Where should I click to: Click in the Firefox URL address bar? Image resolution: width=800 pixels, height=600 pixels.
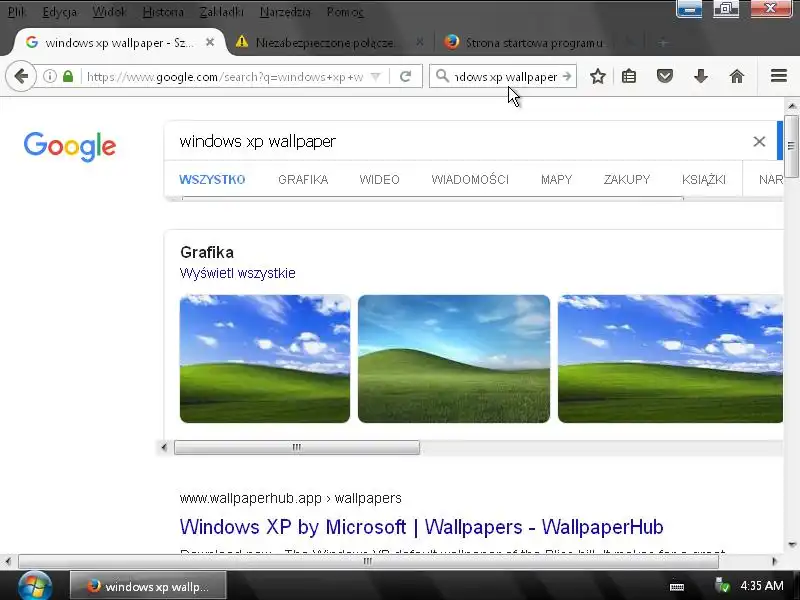coord(224,77)
